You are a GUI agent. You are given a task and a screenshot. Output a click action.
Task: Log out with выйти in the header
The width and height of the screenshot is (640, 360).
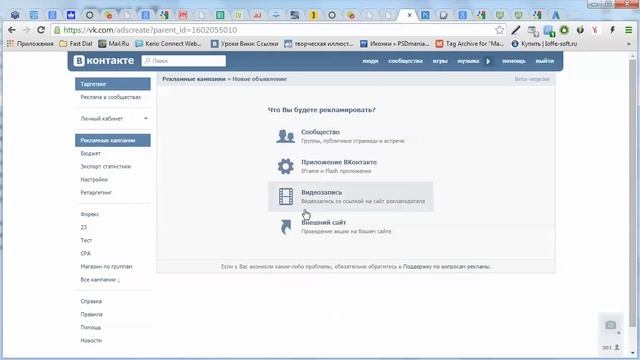click(544, 61)
